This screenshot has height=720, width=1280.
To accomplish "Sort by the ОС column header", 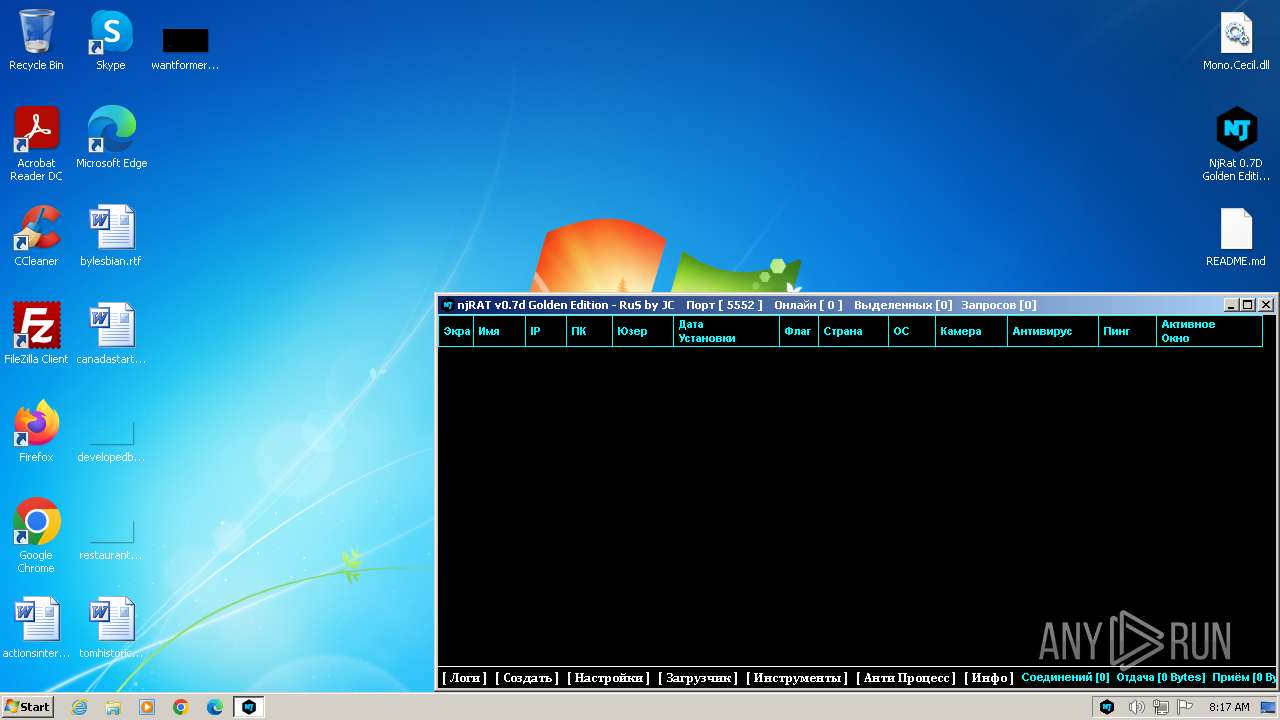I will pos(912,331).
